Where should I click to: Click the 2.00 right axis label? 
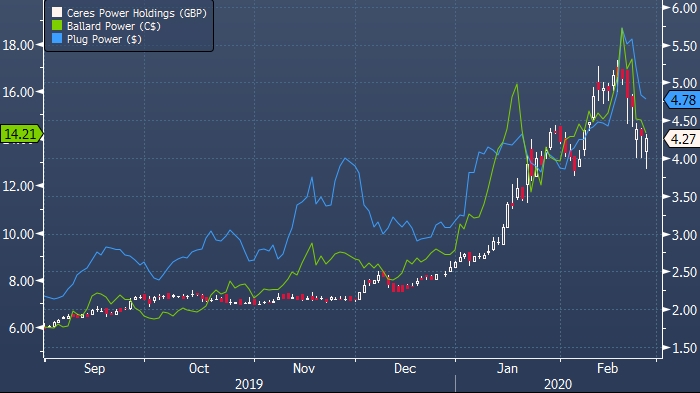click(x=684, y=310)
